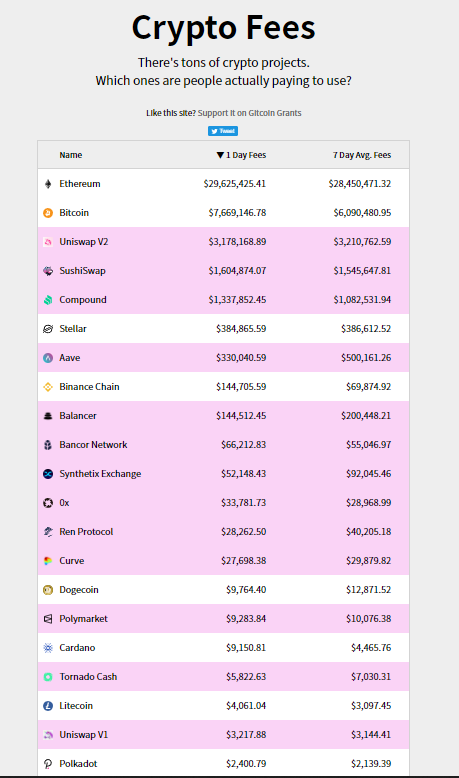The width and height of the screenshot is (459, 778).
Task: Click the Stellar logo icon
Action: coord(48,329)
